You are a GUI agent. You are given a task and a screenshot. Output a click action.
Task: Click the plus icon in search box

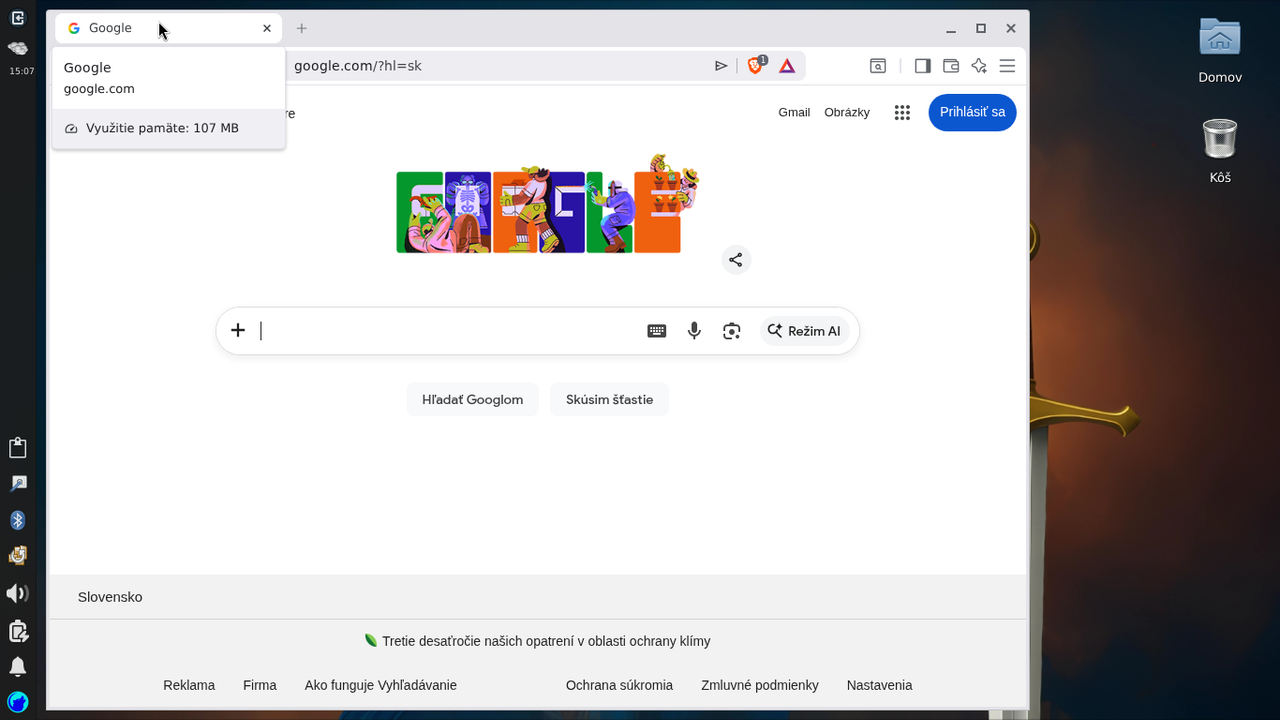[238, 330]
